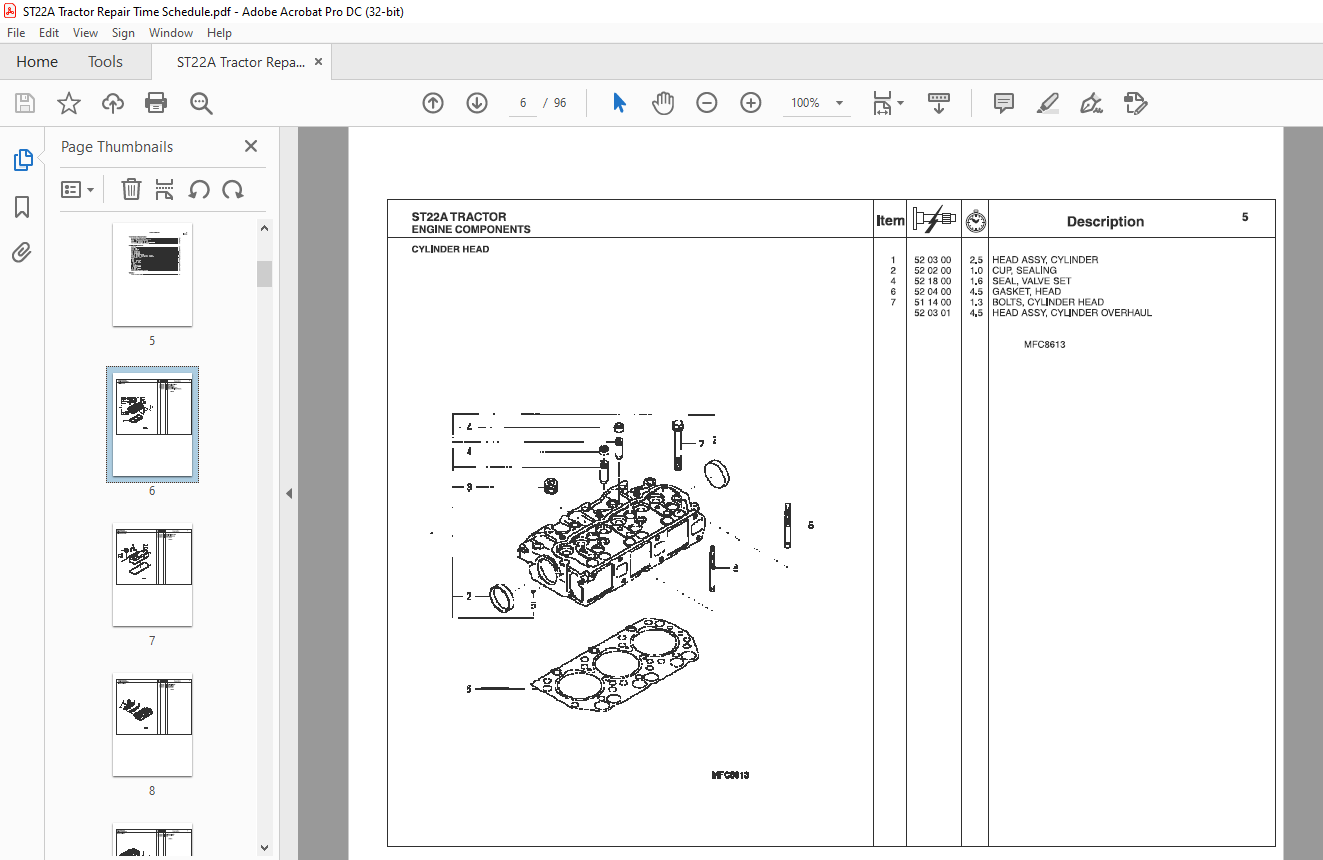
Task: Open Attachments paperclip panel
Action: click(x=22, y=253)
